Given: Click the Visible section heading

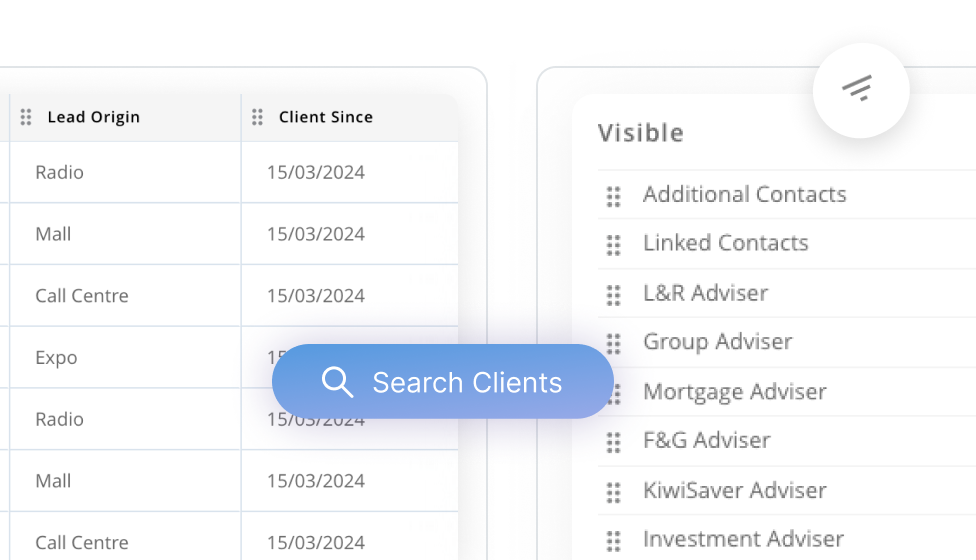Looking at the screenshot, I should [x=640, y=133].
